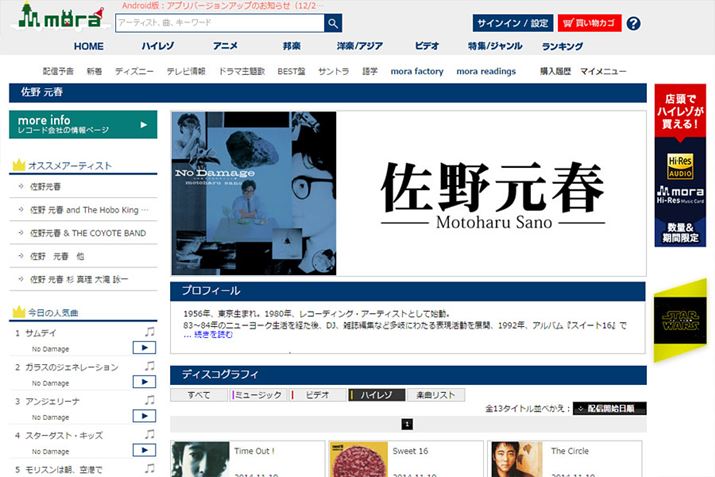The height and width of the screenshot is (477, 715).
Task: Switch discography to ミュージック tab
Action: point(258,395)
